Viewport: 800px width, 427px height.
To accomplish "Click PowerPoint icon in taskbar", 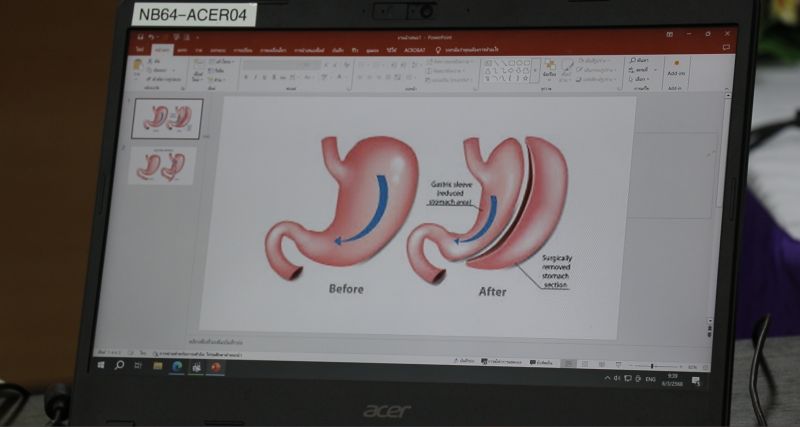I will click(216, 367).
